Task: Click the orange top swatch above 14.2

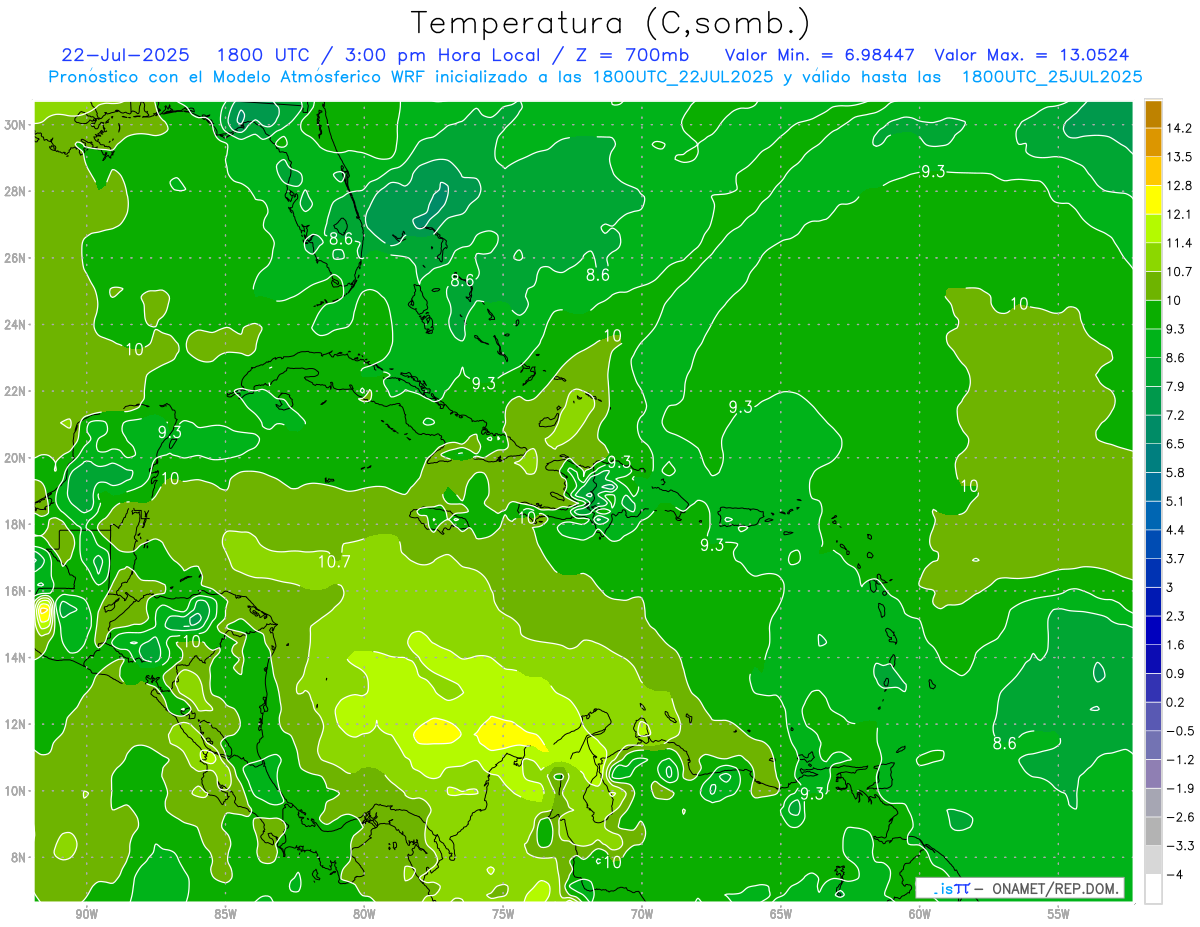Action: tap(1153, 114)
